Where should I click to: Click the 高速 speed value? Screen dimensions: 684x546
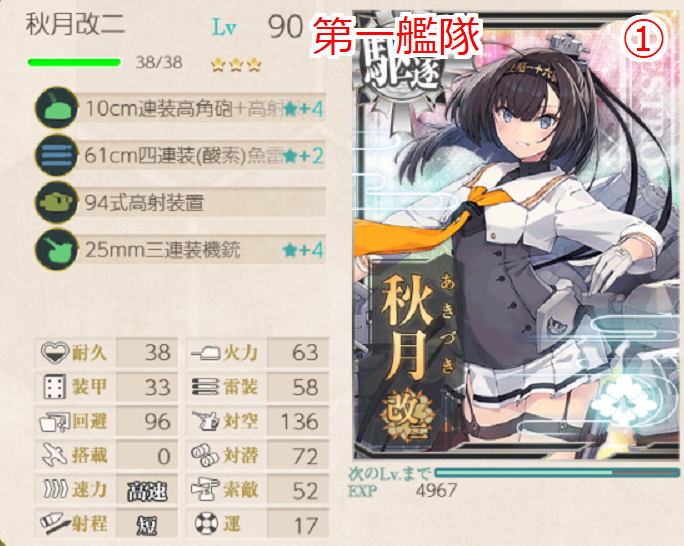point(147,491)
